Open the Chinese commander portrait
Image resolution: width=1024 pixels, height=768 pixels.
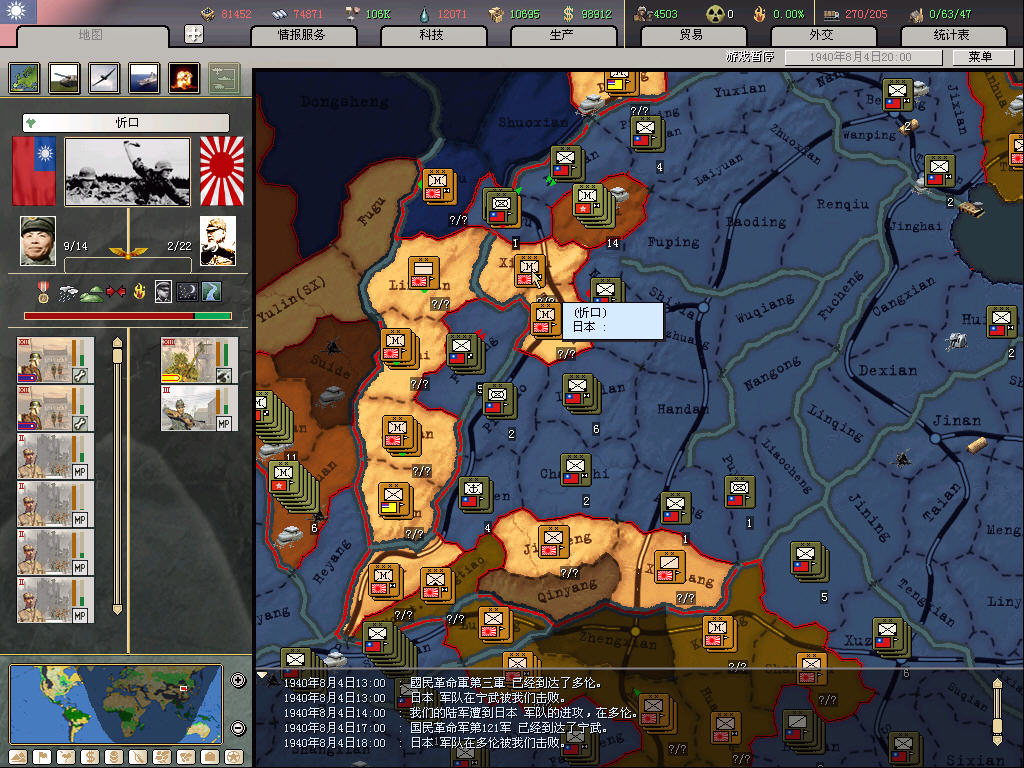click(38, 241)
